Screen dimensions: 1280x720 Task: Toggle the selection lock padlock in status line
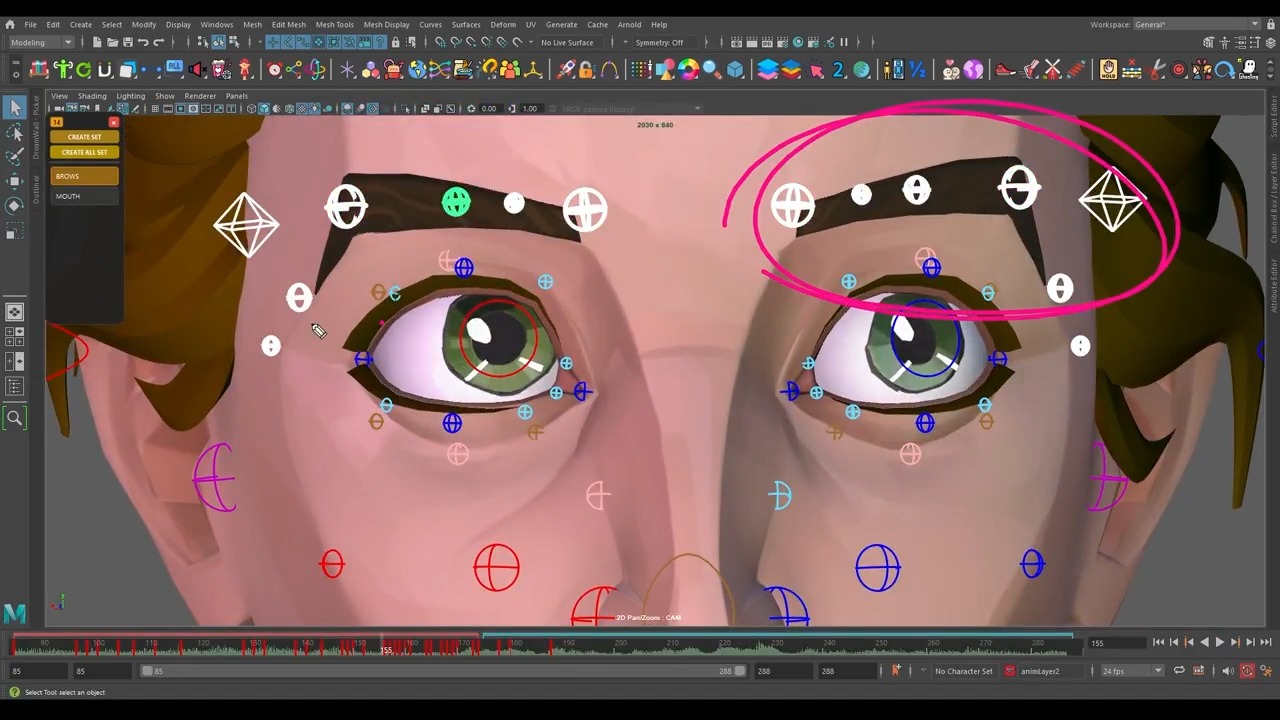396,42
